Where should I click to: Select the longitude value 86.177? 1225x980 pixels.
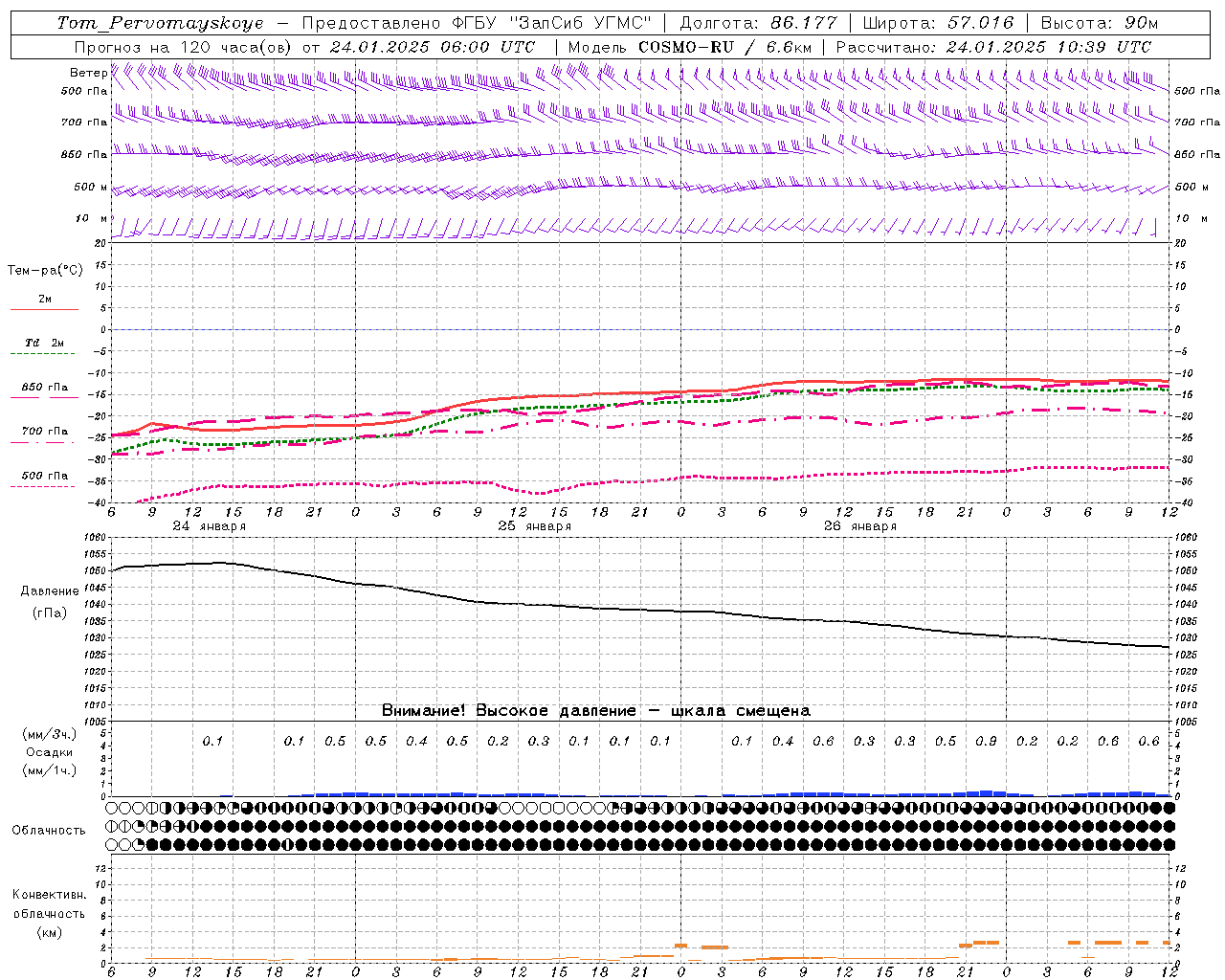pos(804,23)
